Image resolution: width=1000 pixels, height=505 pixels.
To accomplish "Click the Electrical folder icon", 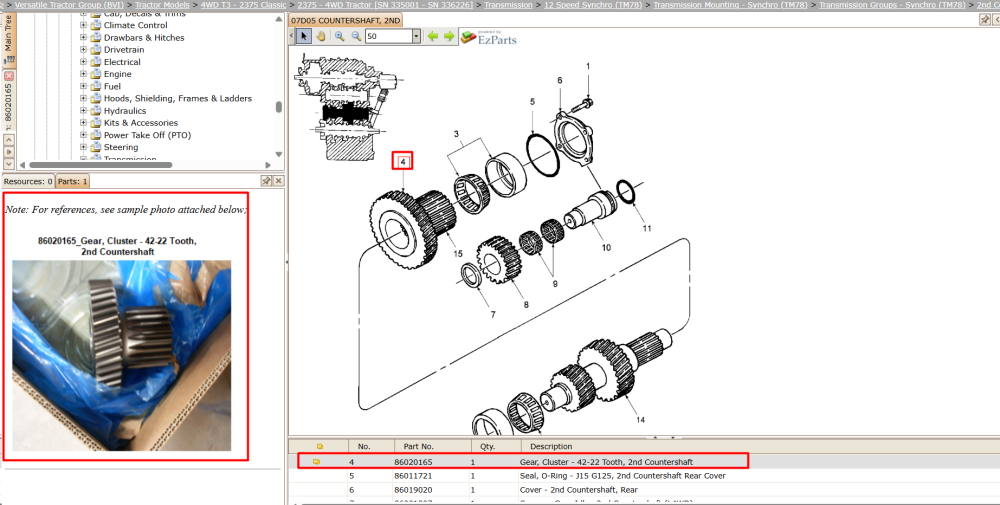I will (x=96, y=62).
